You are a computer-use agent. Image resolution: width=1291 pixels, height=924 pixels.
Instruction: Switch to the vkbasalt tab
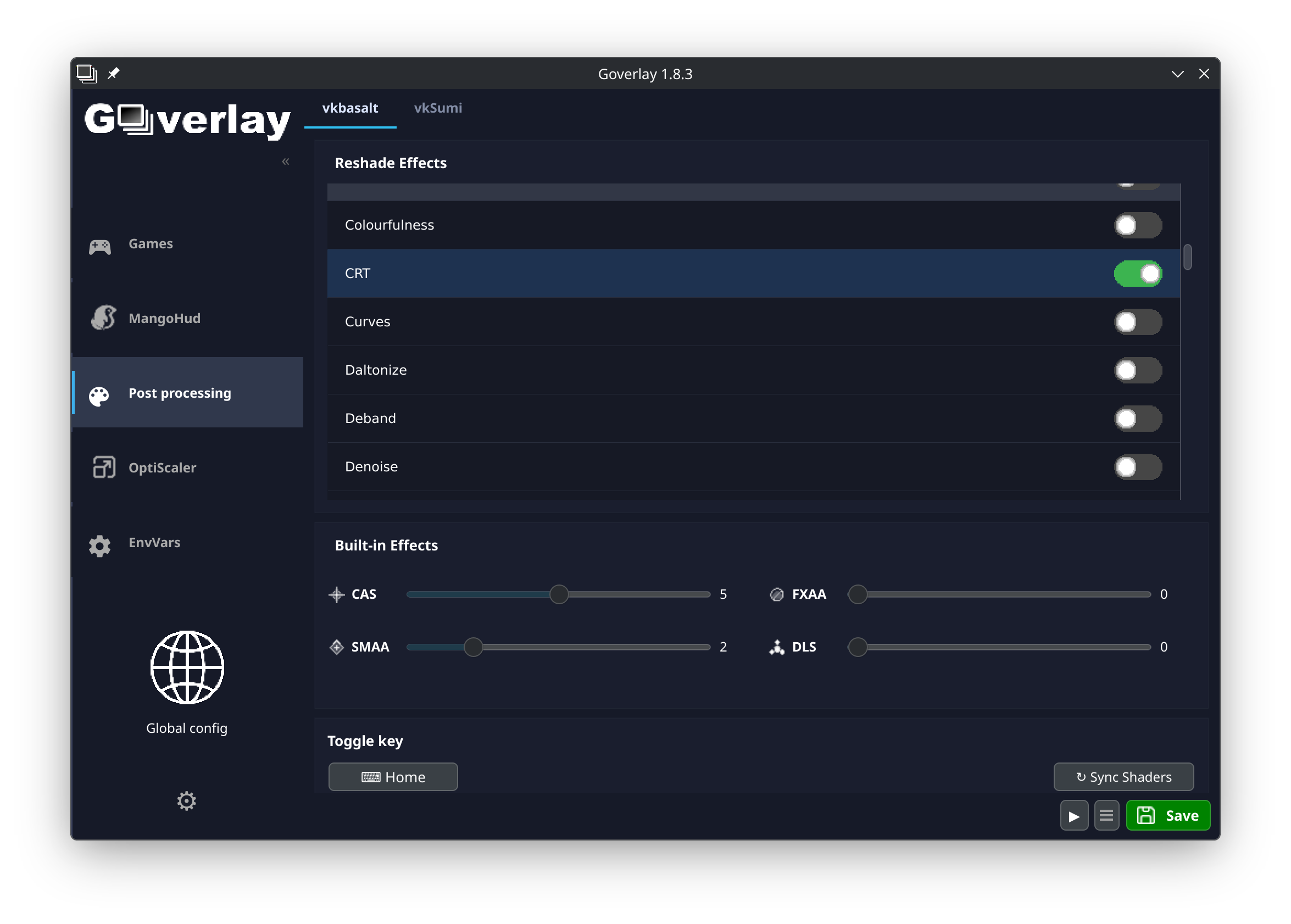click(350, 108)
